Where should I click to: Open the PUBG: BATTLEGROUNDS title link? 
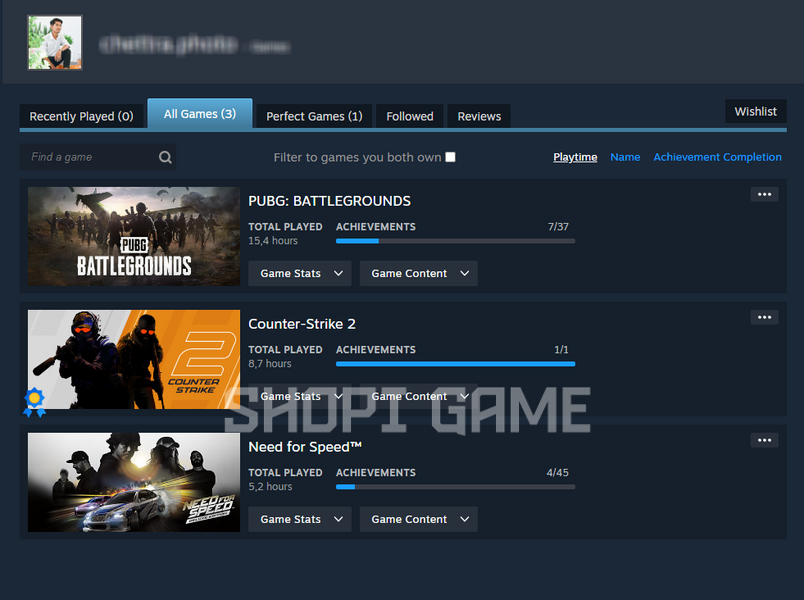[330, 201]
